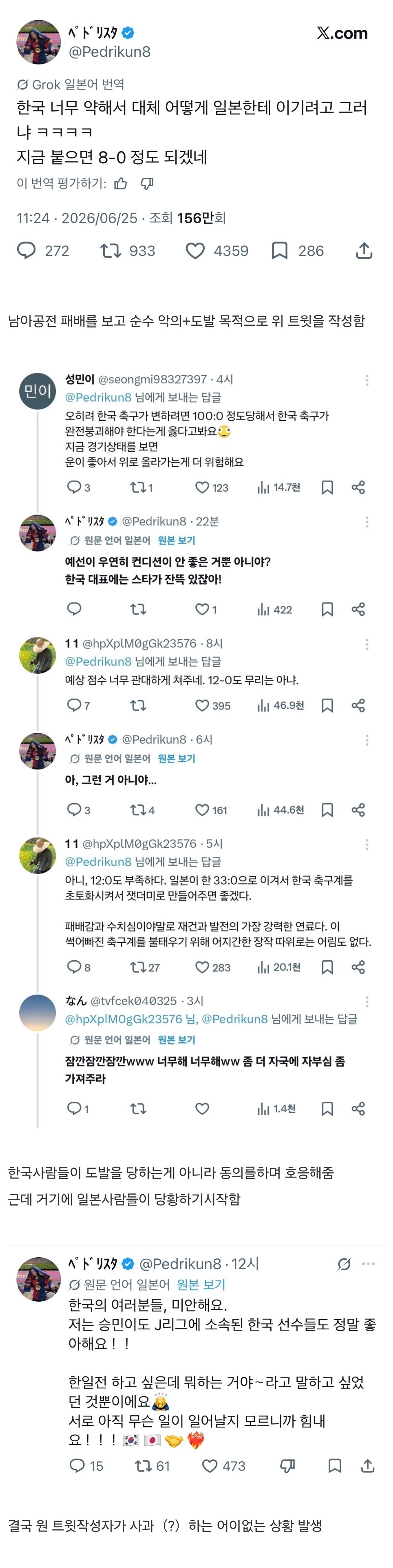Open ellipsis menu on the apology tweet
Screen dimensions: 393x1568
pyautogui.click(x=369, y=1264)
